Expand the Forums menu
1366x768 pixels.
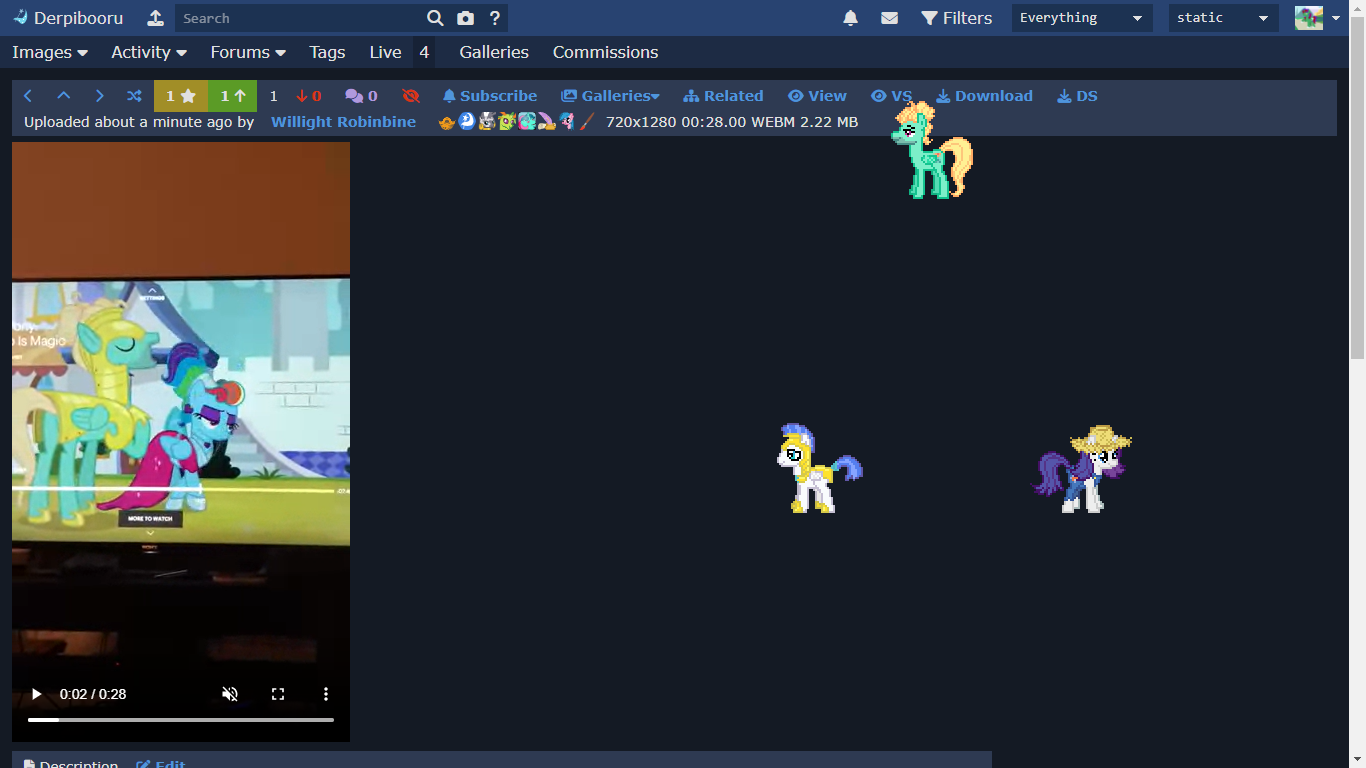click(x=248, y=52)
